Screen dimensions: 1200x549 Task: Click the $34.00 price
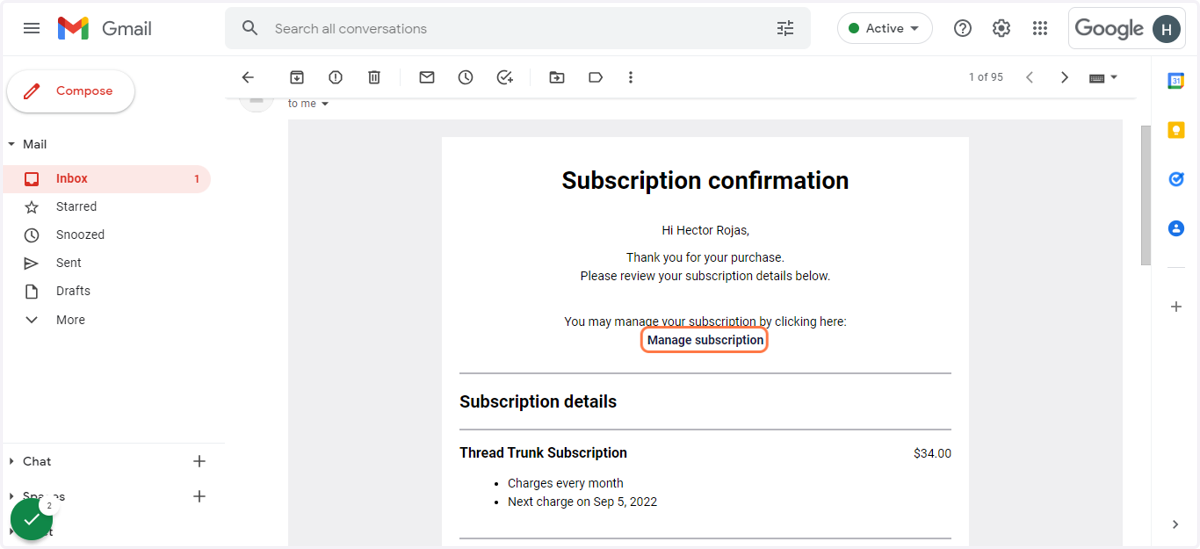point(932,454)
